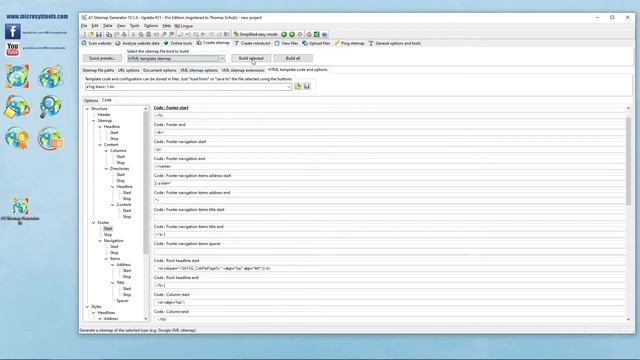
Task: Select Document options sub-tab
Action: coord(160,70)
